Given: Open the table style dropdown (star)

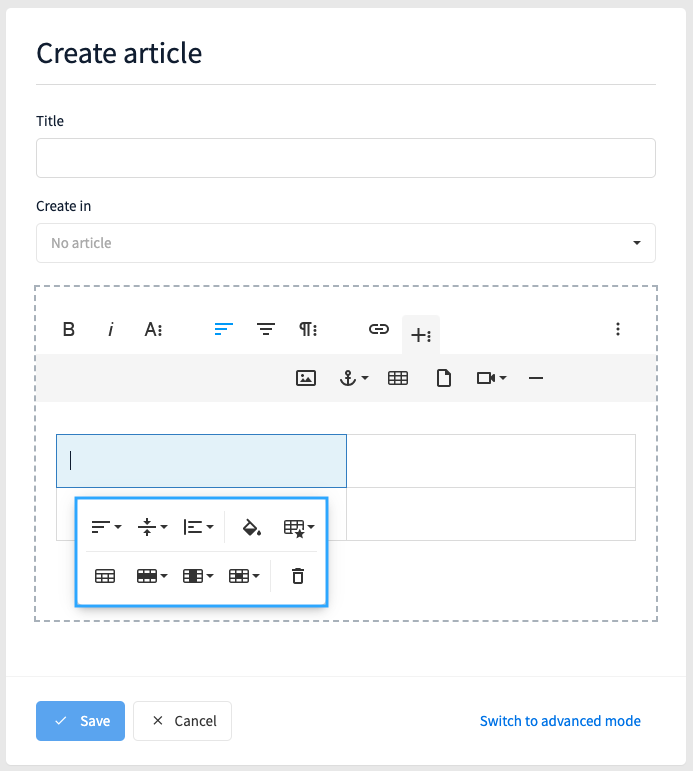Looking at the screenshot, I should click(x=299, y=527).
